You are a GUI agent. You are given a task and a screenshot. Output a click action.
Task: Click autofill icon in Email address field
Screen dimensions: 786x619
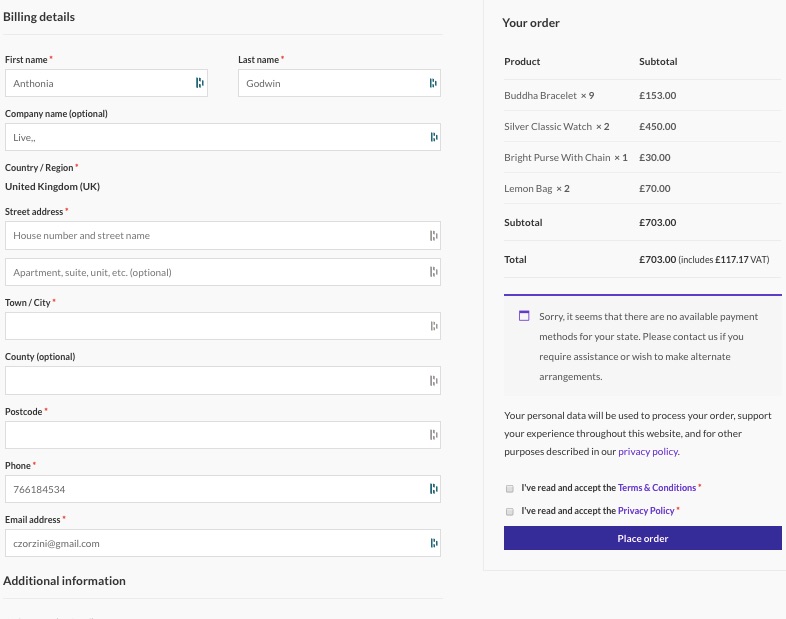pyautogui.click(x=433, y=543)
